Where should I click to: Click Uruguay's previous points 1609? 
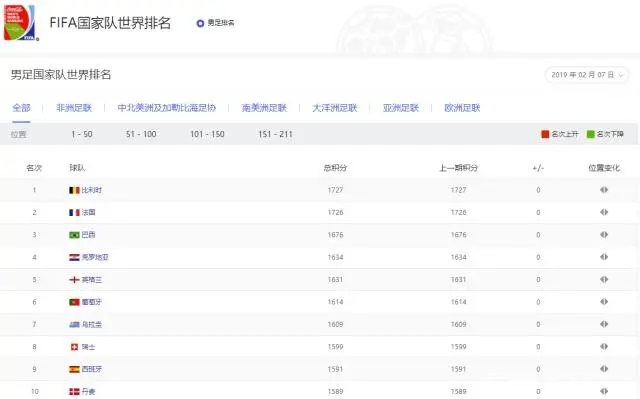[x=458, y=325]
